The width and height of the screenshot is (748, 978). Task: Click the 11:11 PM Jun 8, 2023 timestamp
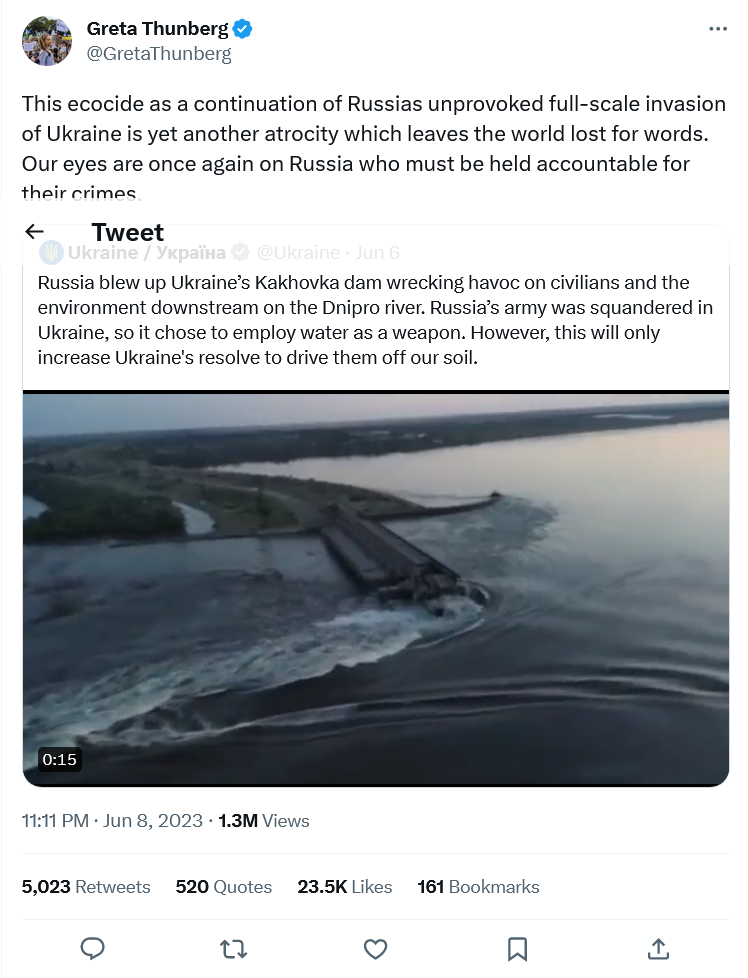click(x=113, y=821)
